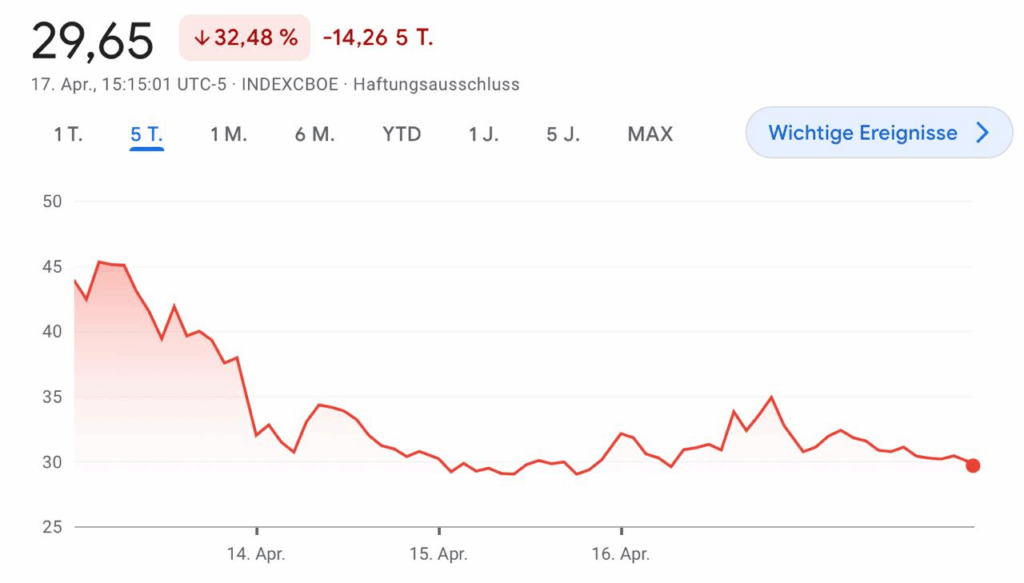The image size is (1024, 583).
Task: Show the 1 M. chart range
Action: click(x=228, y=134)
